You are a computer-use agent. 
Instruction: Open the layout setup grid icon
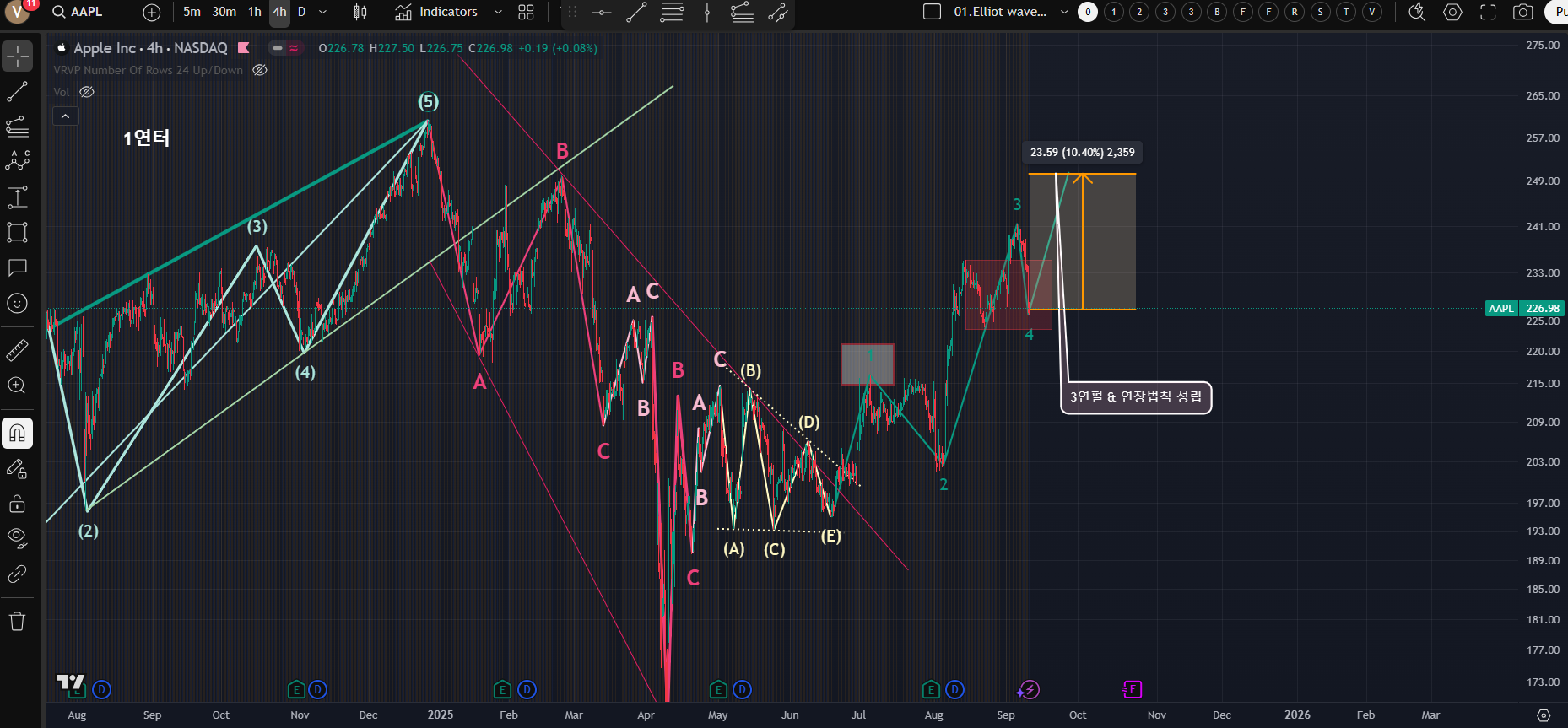point(526,12)
